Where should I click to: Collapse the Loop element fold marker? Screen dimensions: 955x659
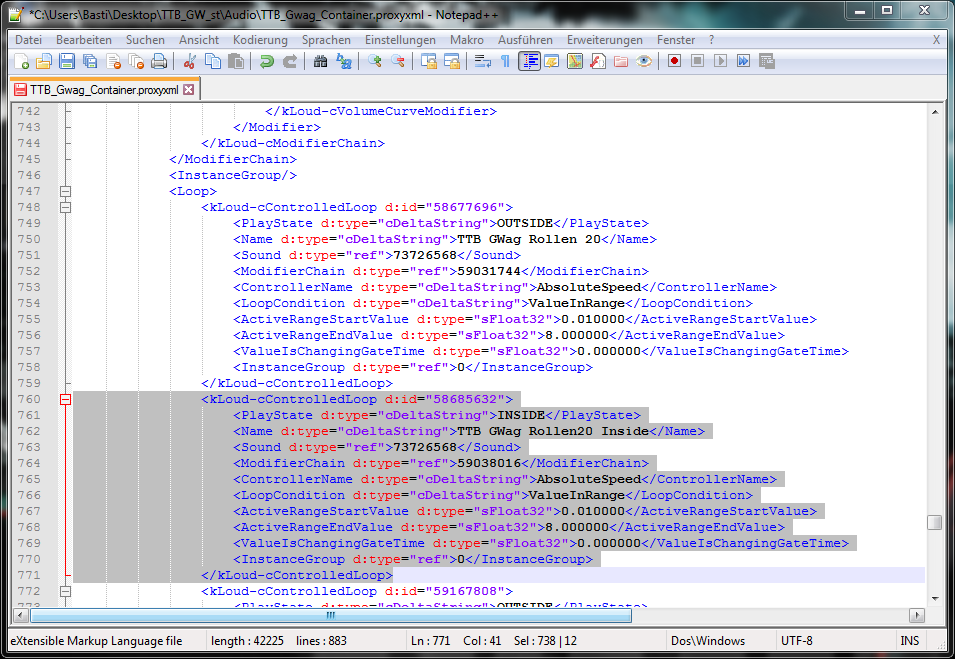click(x=66, y=191)
